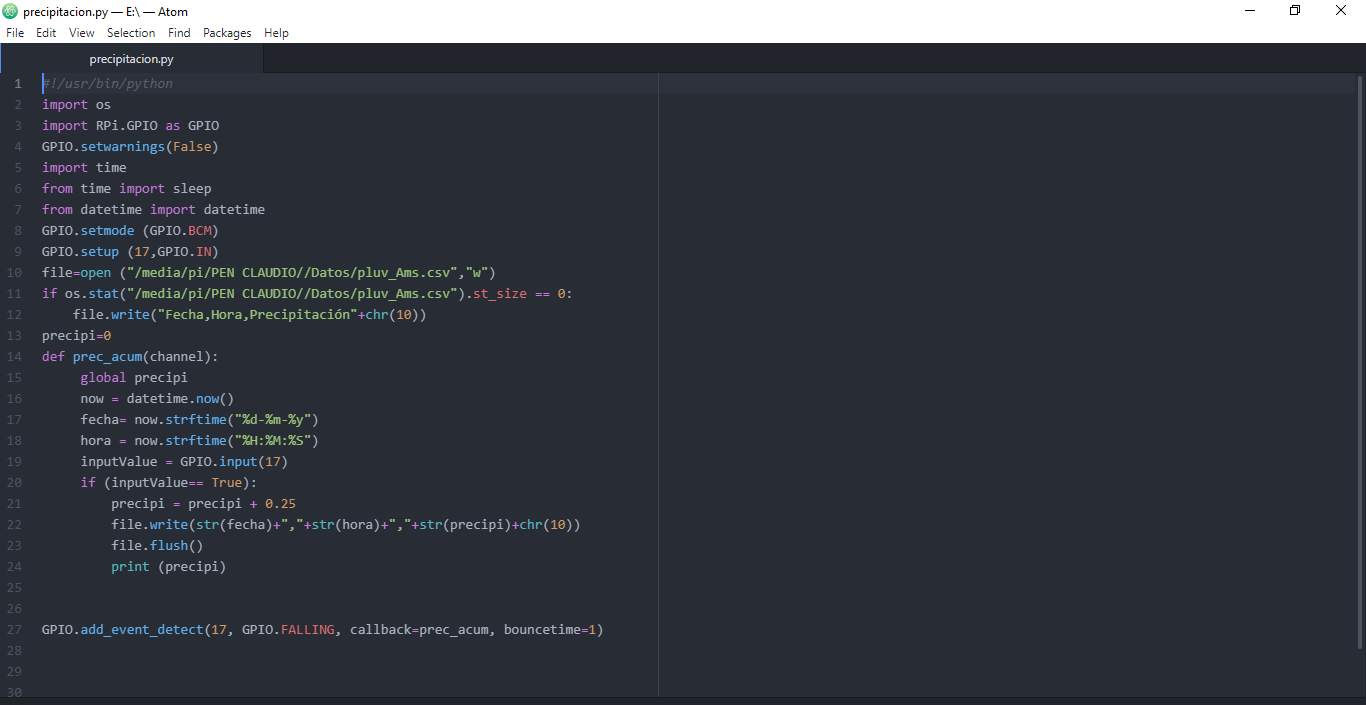Close the Atom window
The width and height of the screenshot is (1366, 705).
coord(1341,11)
